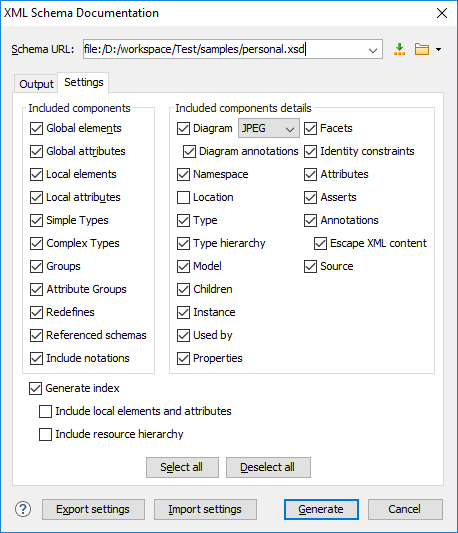The width and height of the screenshot is (458, 533).
Task: Enable the Location checkbox
Action: point(183,197)
